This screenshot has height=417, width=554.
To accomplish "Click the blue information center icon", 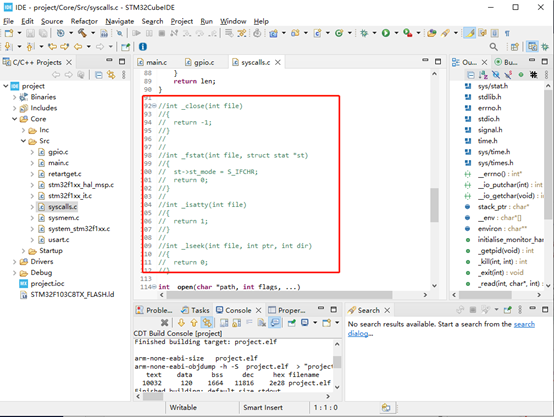I will coord(143,46).
